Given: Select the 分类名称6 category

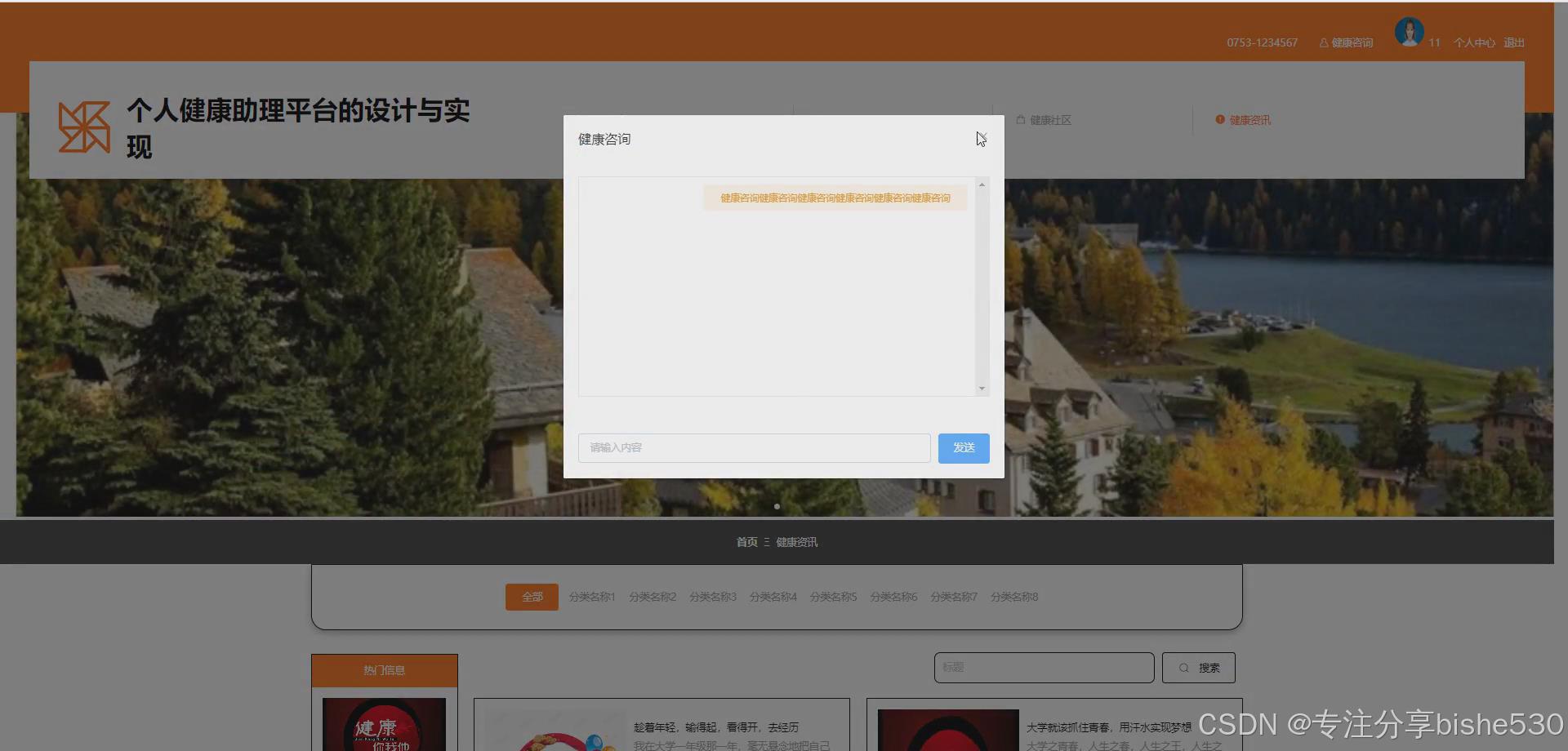Looking at the screenshot, I should [894, 597].
